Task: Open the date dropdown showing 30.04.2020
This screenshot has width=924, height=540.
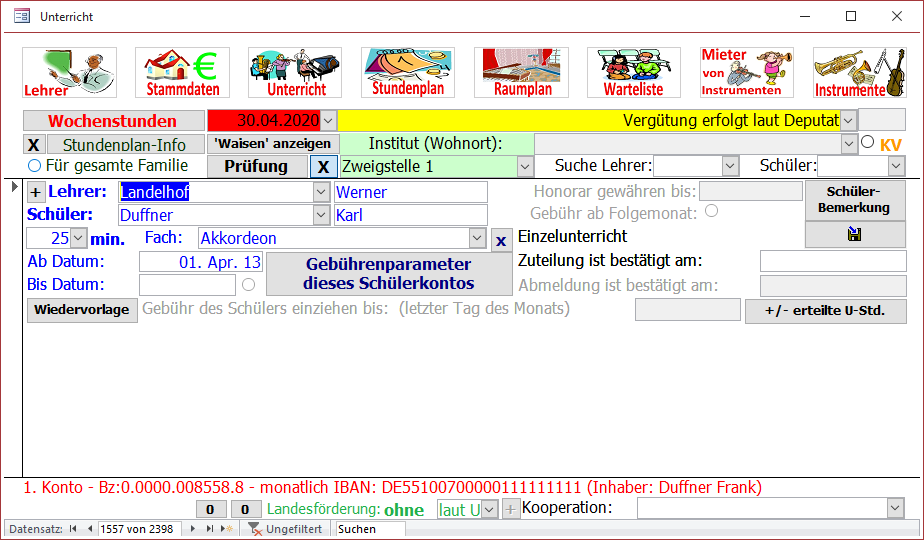Action: point(328,121)
